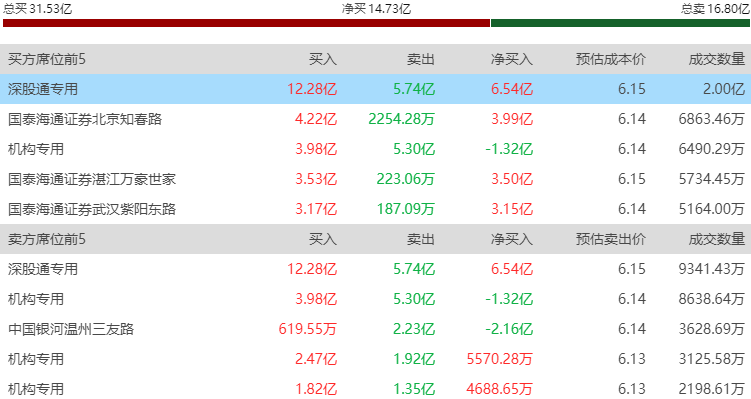Click volume cell '5734.45万'
The width and height of the screenshot is (751, 399).
coord(712,179)
